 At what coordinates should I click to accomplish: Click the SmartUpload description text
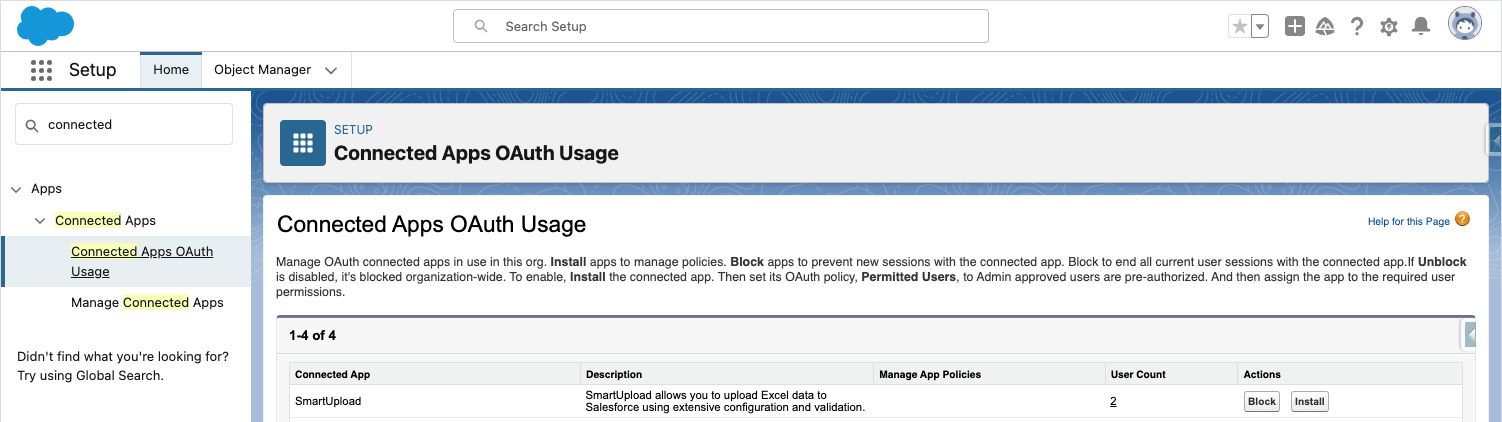coord(725,401)
